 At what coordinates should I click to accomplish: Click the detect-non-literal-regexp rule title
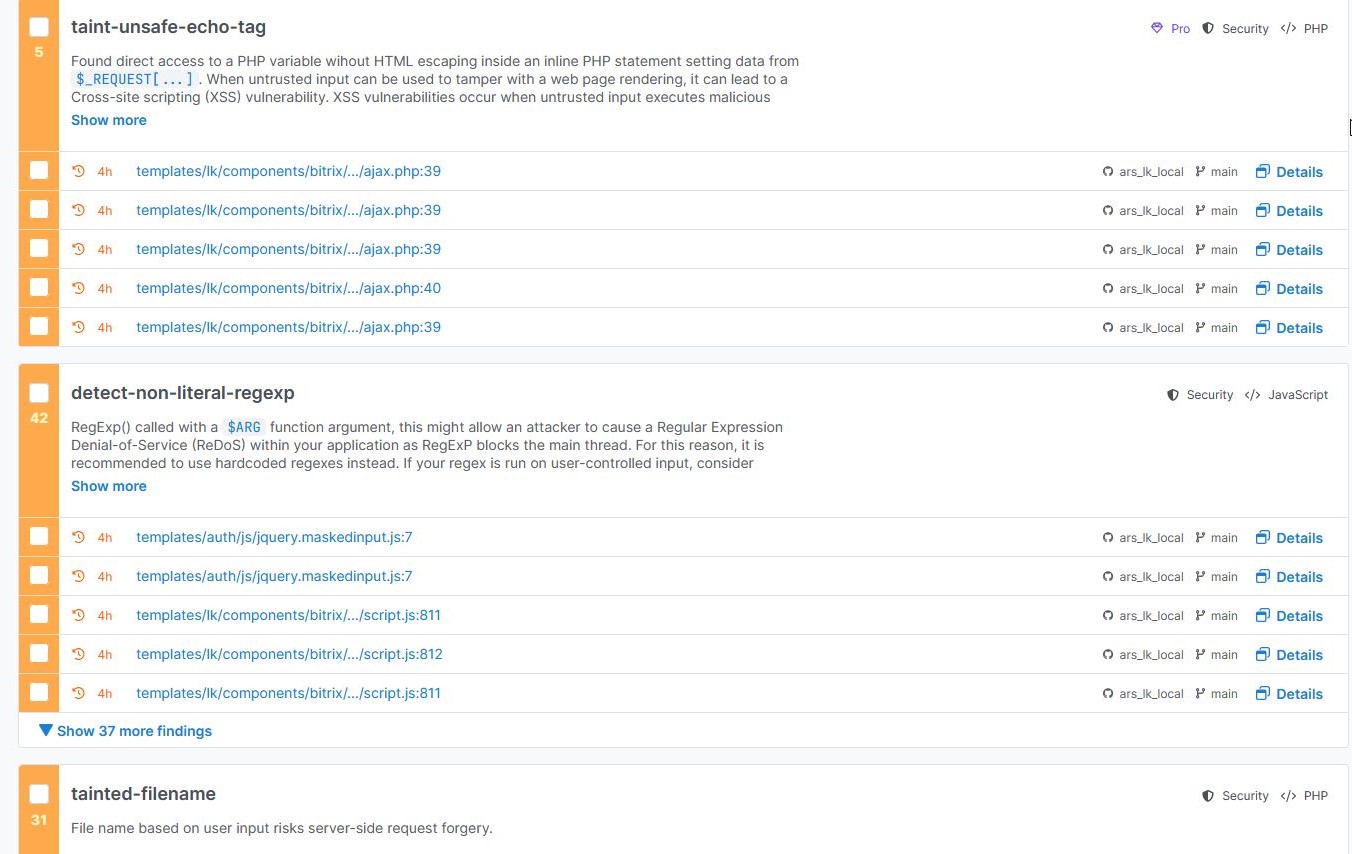point(182,393)
